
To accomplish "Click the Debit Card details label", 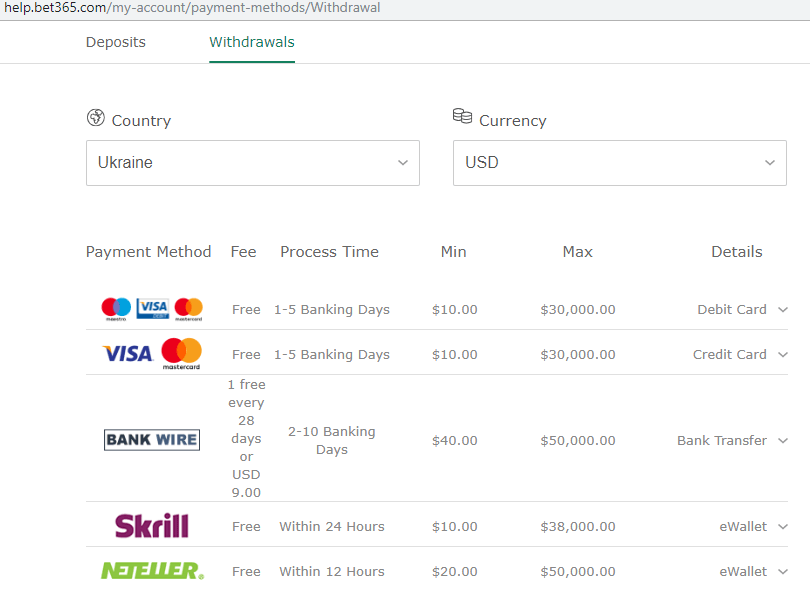I will pyautogui.click(x=731, y=310).
